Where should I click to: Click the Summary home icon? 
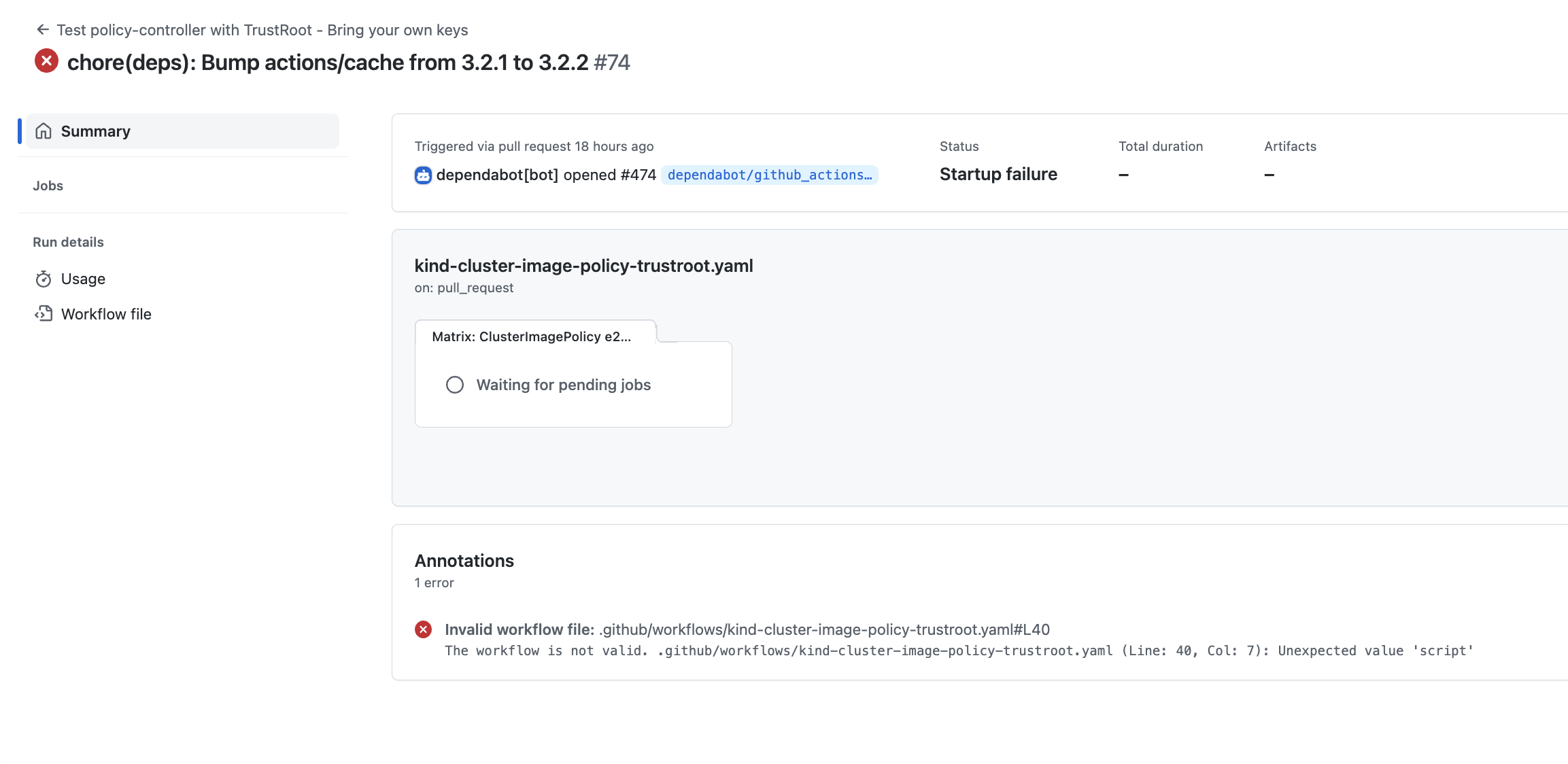44,131
